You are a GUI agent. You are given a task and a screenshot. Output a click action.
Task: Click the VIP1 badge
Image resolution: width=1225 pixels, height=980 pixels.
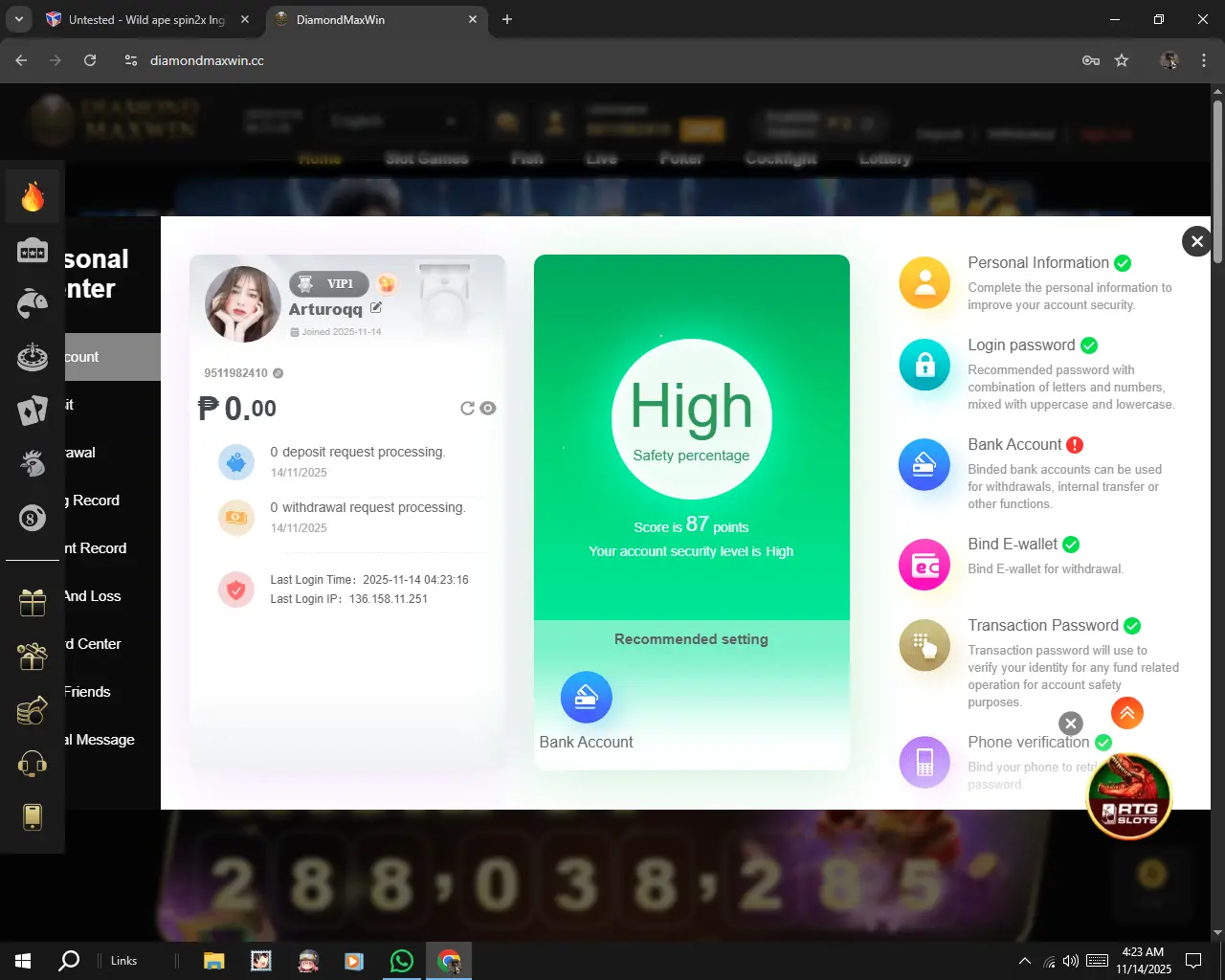click(329, 283)
